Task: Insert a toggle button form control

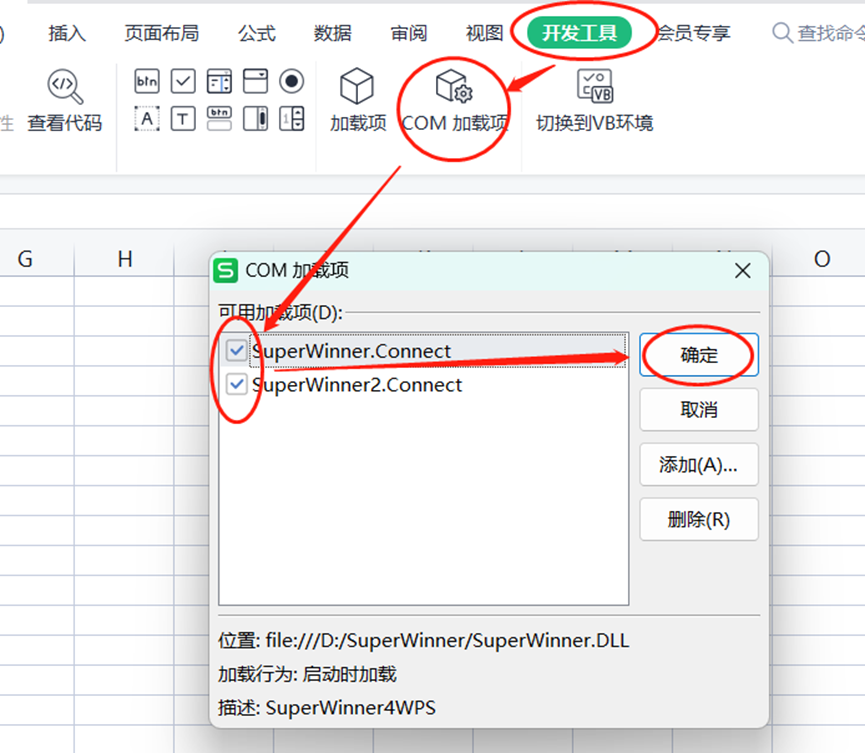Action: pos(219,119)
